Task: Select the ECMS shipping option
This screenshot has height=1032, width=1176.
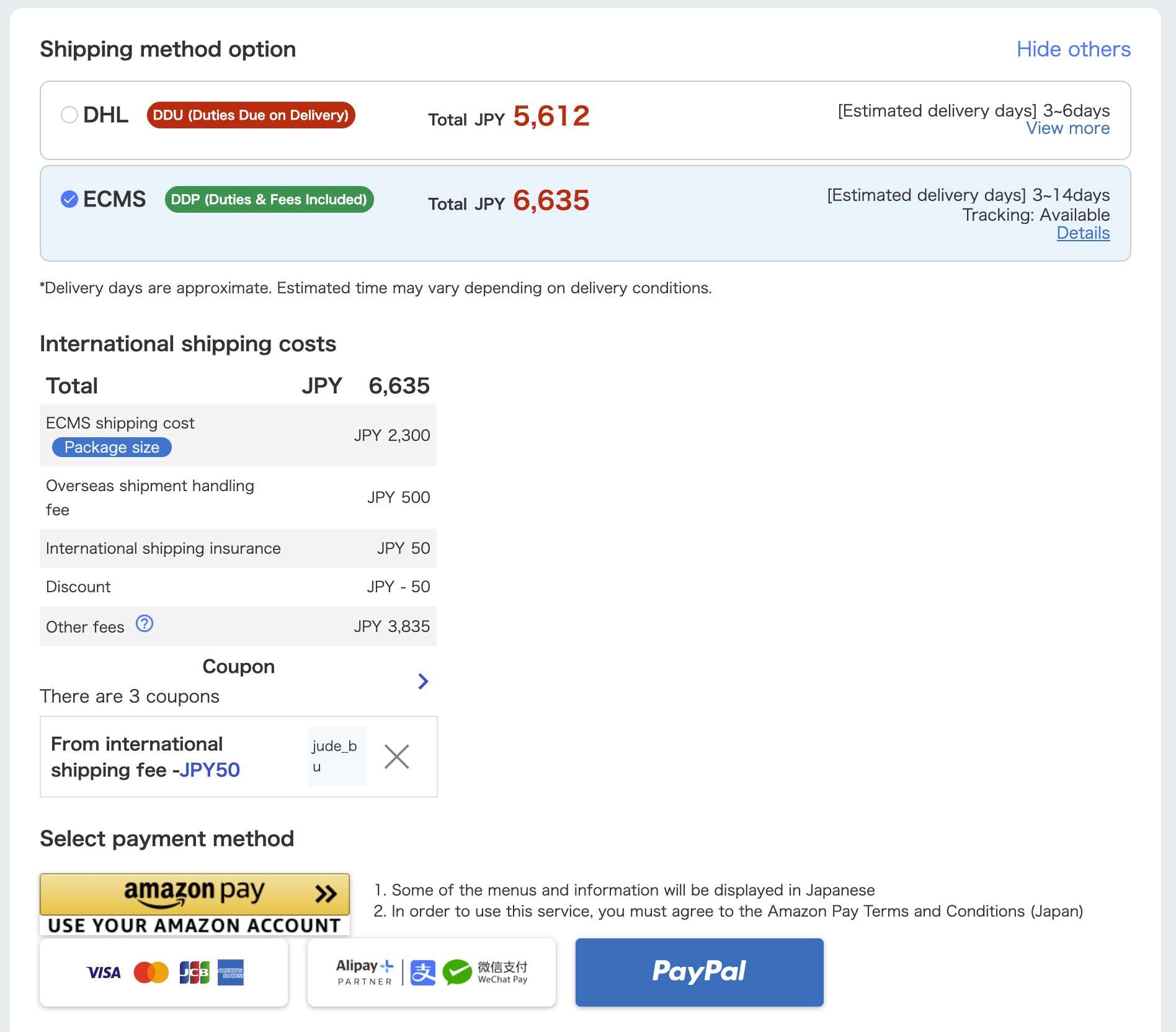Action: click(x=69, y=199)
